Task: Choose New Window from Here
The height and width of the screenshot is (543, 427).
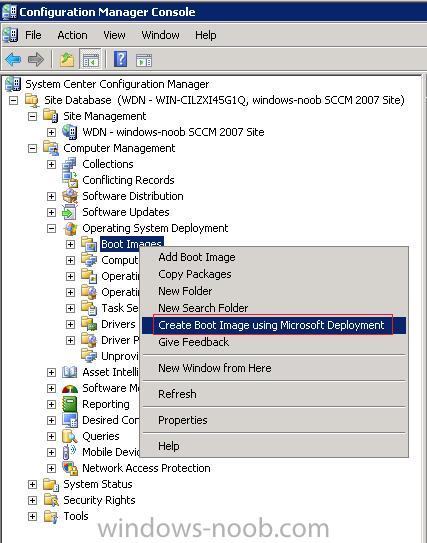Action: [x=274, y=368]
